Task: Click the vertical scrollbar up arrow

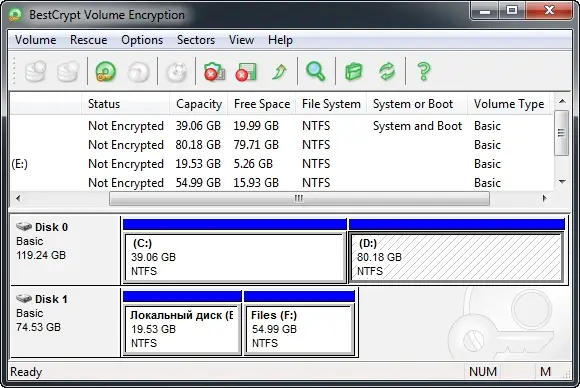Action: [562, 101]
